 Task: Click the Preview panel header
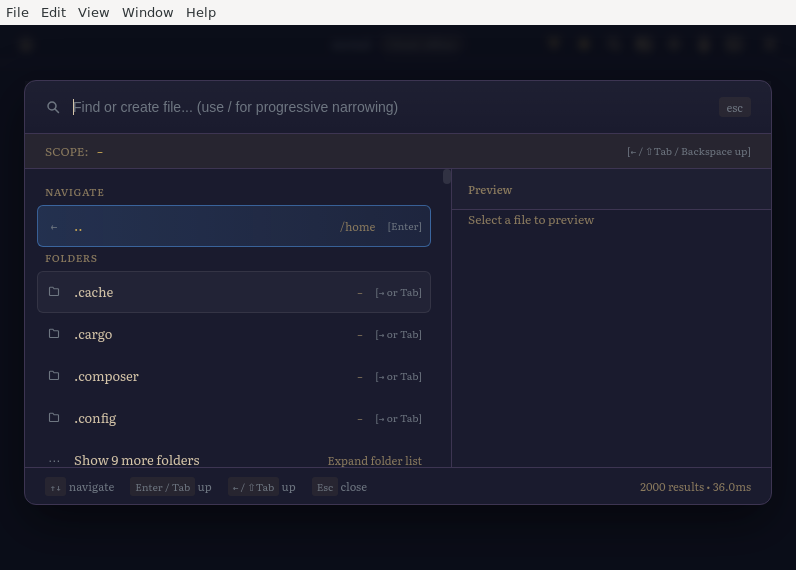pyautogui.click(x=611, y=190)
